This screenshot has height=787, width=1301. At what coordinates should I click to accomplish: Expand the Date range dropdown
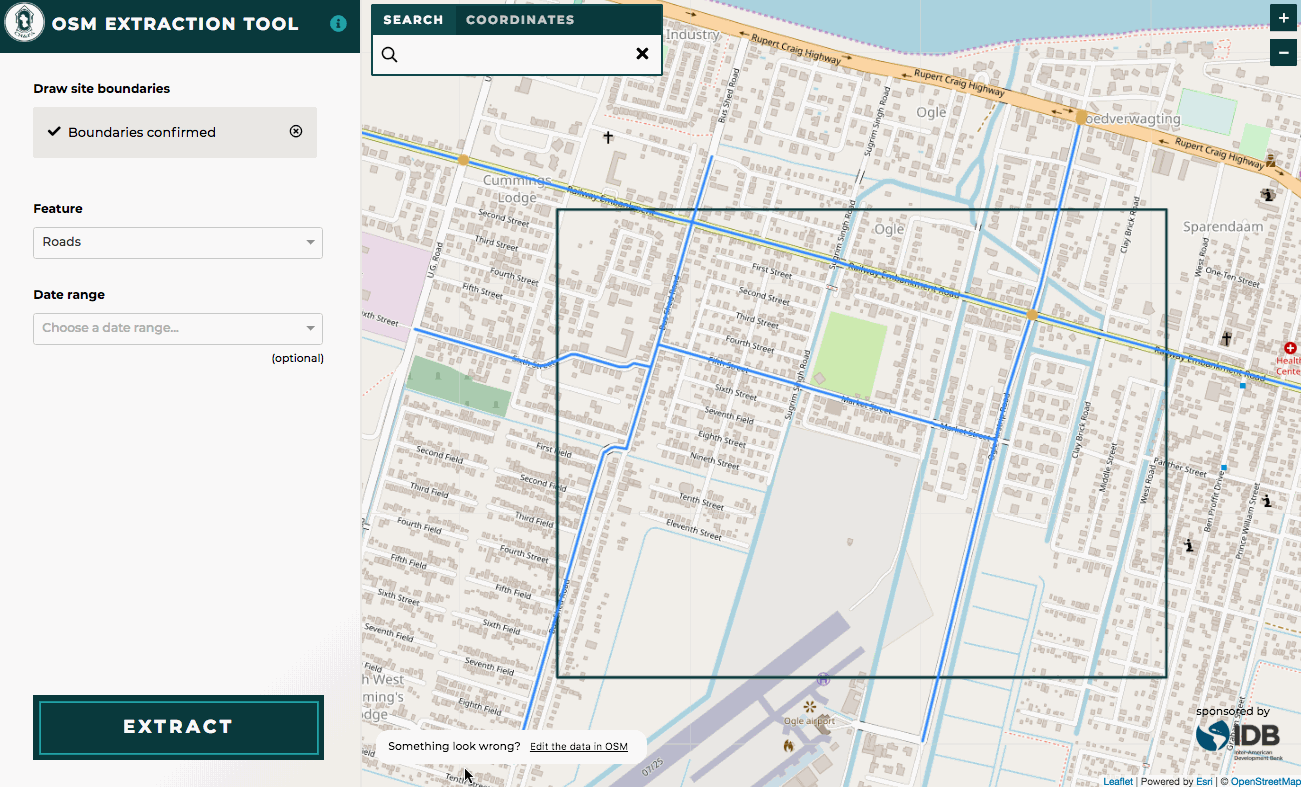tap(177, 328)
